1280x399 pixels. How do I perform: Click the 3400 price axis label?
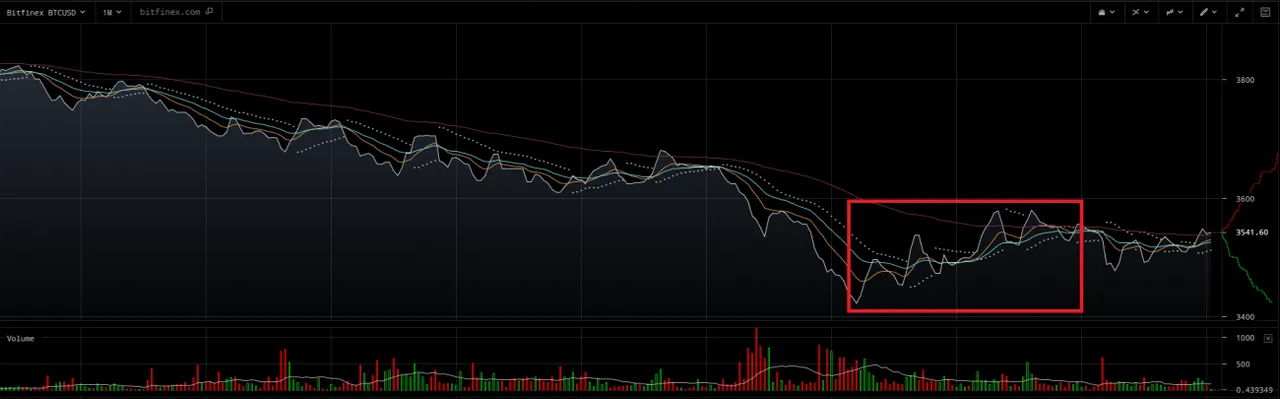click(1245, 317)
